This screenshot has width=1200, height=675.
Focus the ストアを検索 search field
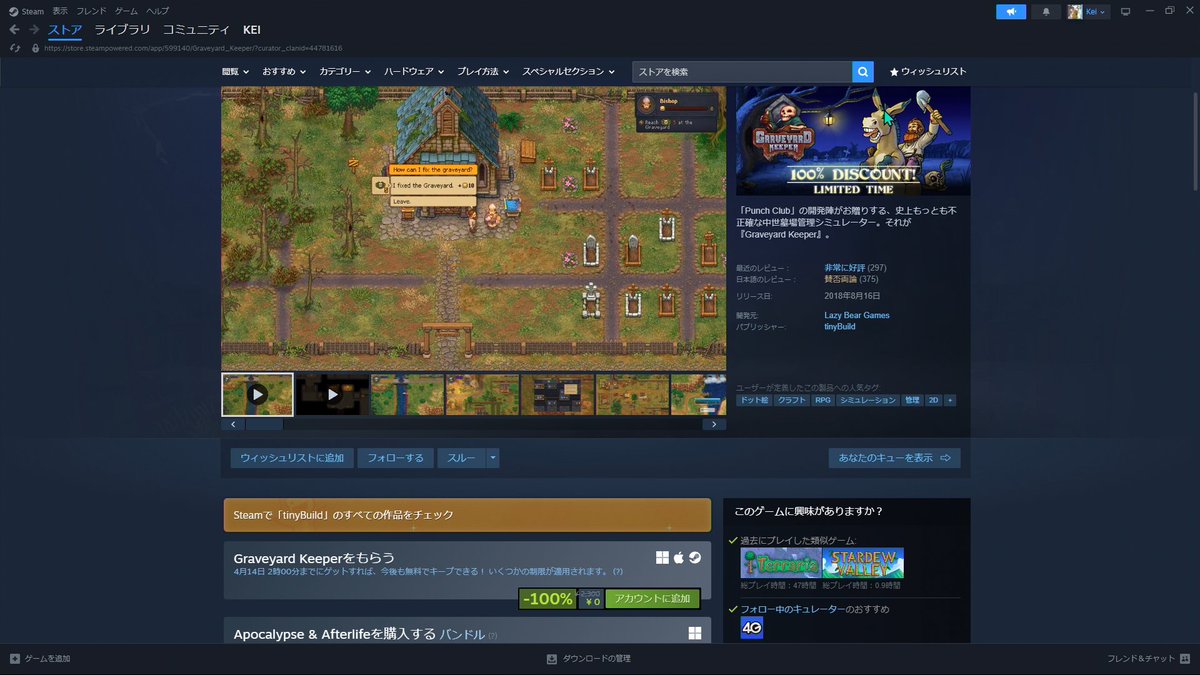pos(742,72)
